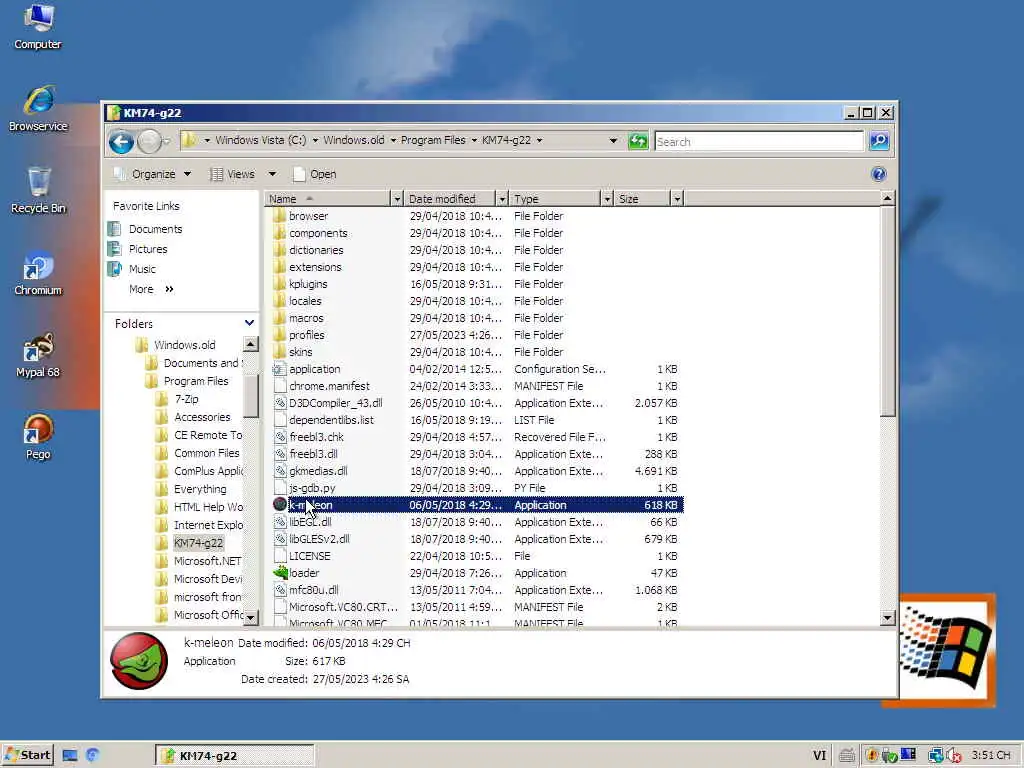Screen dimensions: 1024x768
Task: Open the Views dropdown arrow
Action: coord(272,174)
